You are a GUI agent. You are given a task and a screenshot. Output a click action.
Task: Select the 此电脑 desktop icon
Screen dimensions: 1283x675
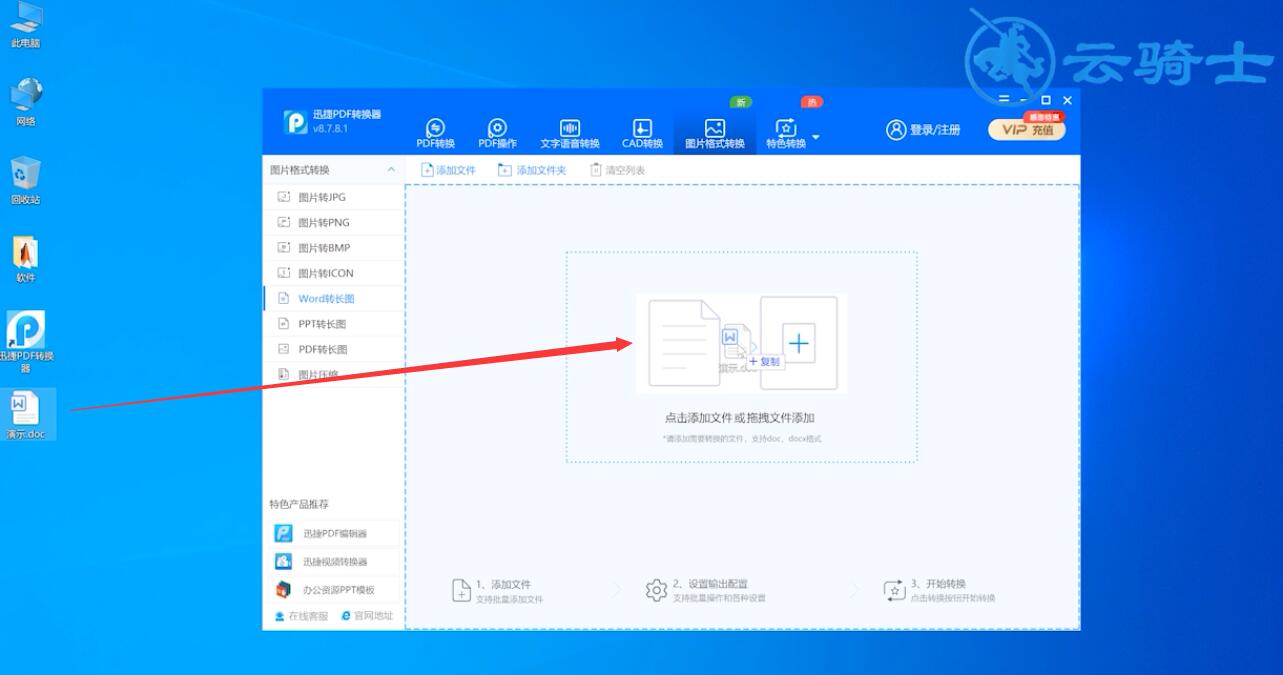(x=26, y=26)
